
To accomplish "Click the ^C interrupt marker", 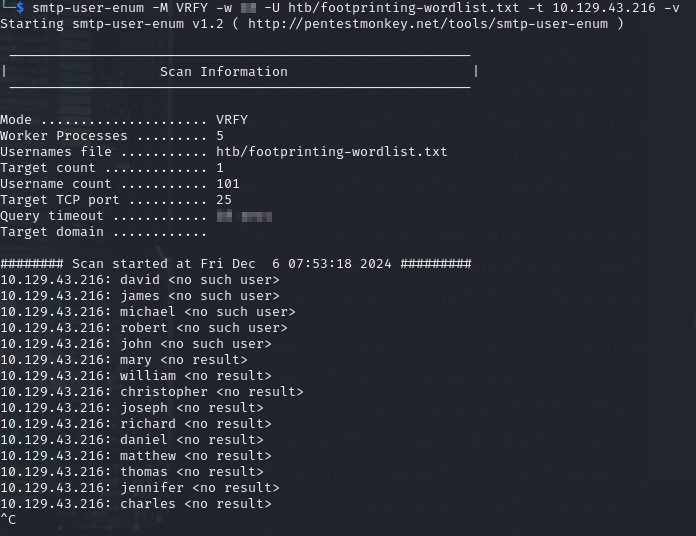I will click(x=8, y=519).
